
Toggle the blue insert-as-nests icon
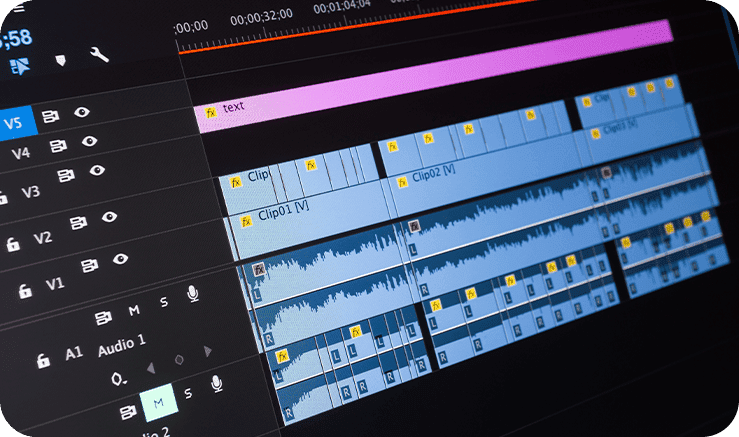[x=20, y=66]
